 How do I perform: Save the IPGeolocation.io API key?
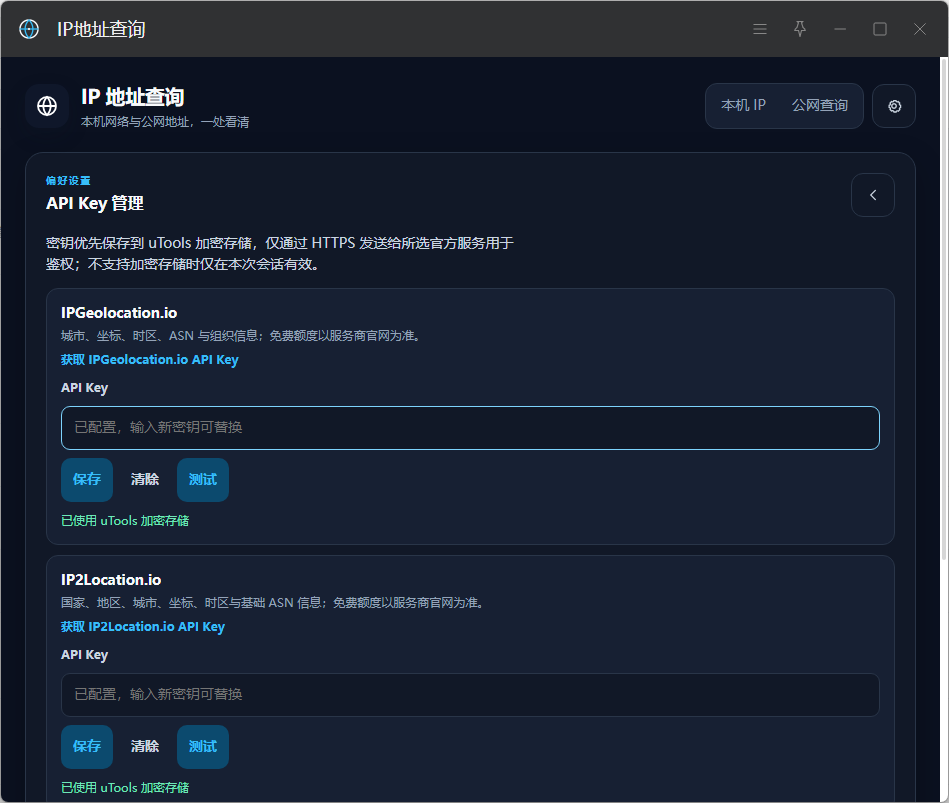coord(87,480)
